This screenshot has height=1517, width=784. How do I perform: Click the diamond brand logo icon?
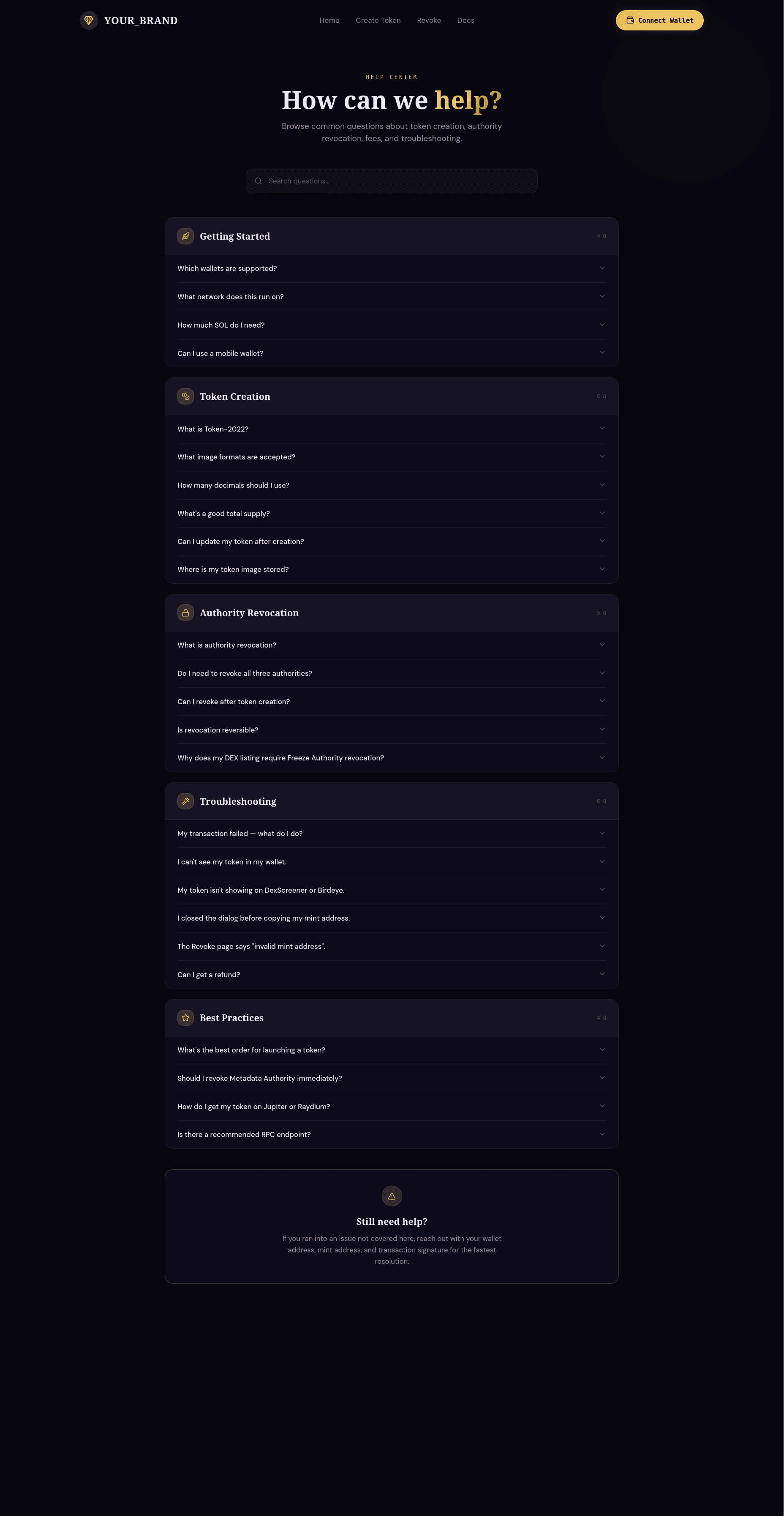tap(89, 21)
